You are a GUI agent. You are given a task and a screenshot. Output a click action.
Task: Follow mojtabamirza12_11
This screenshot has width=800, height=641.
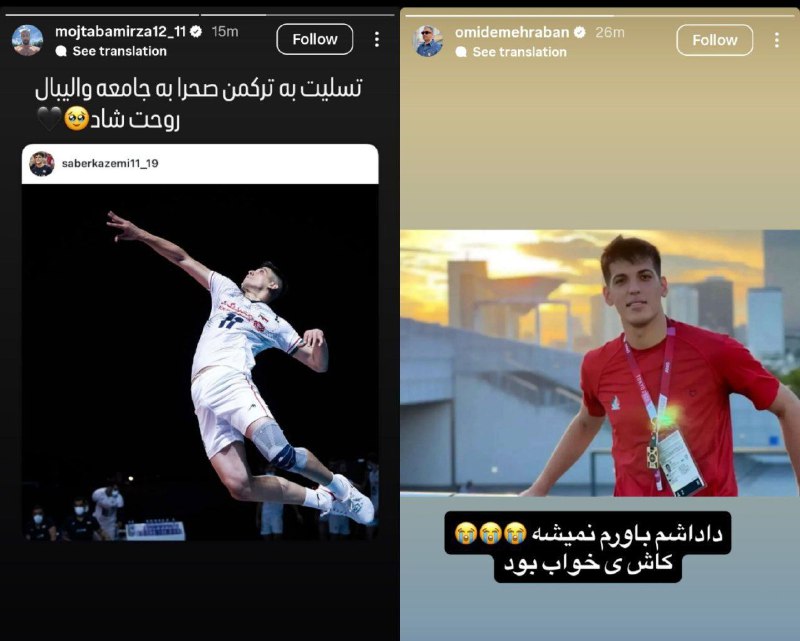tap(315, 39)
